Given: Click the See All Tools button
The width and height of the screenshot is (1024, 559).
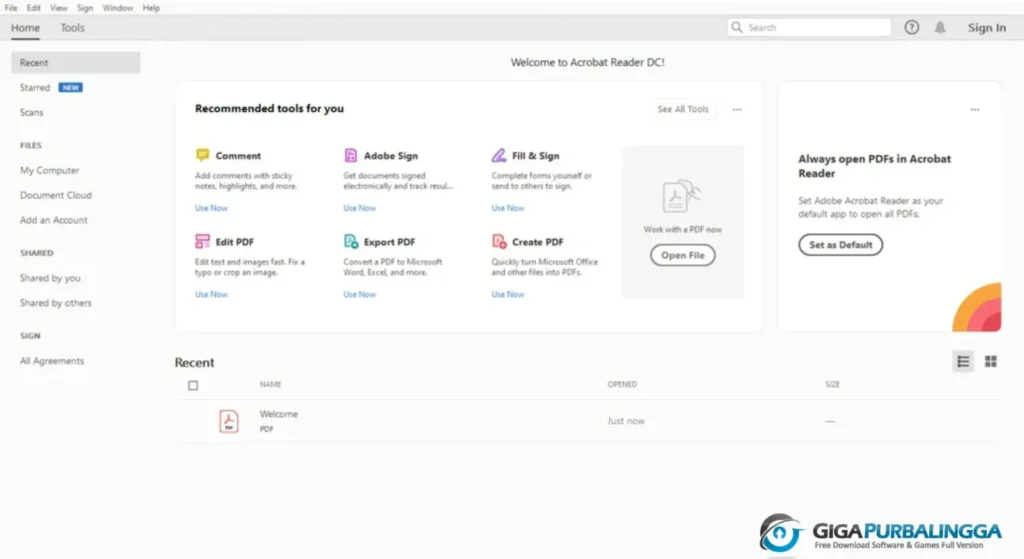Looking at the screenshot, I should coord(682,109).
